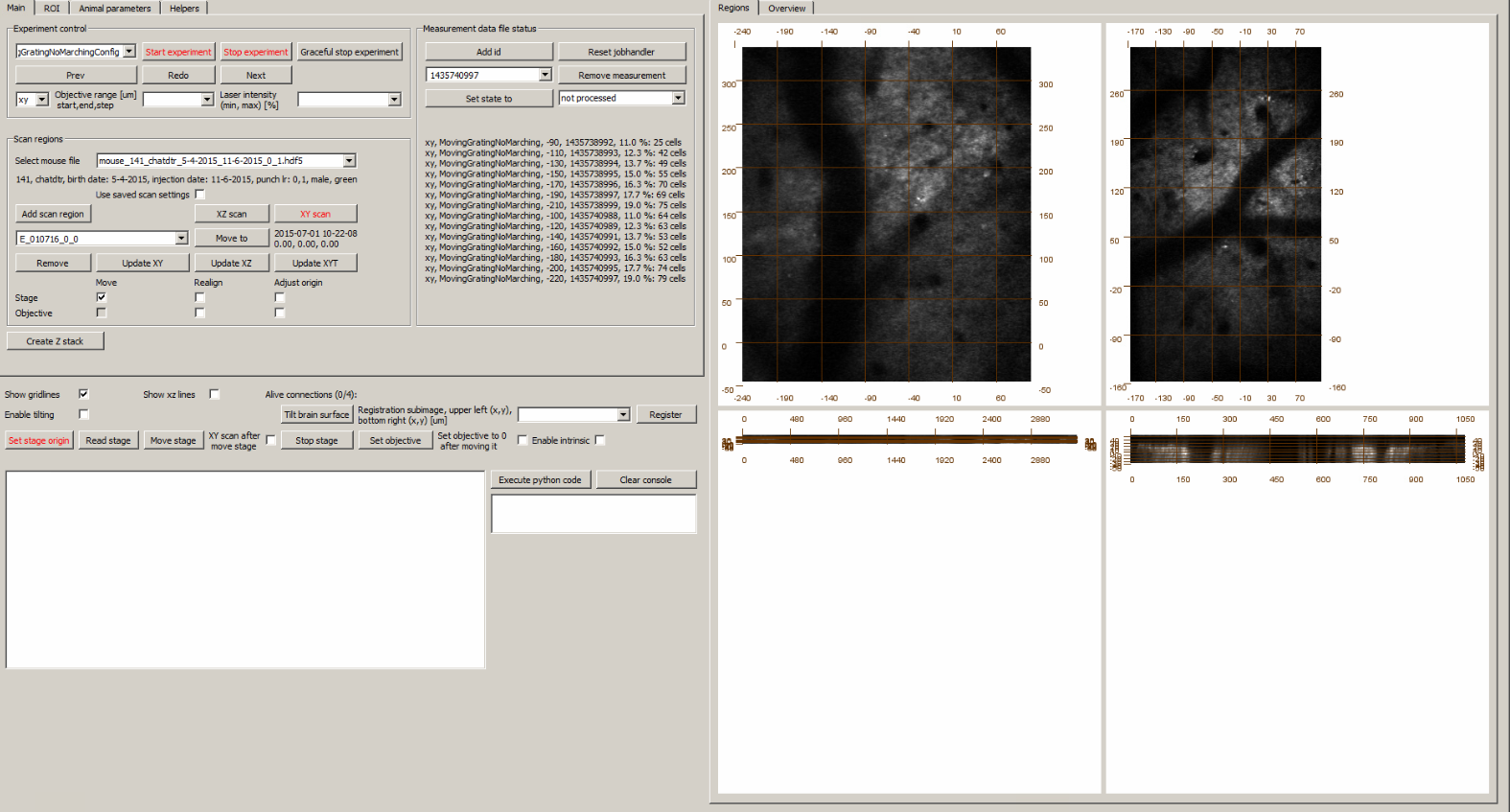The image size is (1510, 812).
Task: Click the Tilt brain surface button
Action: click(316, 415)
